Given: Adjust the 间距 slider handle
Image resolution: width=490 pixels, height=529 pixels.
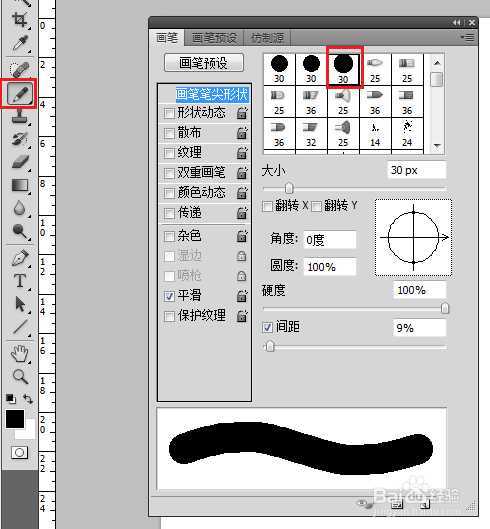Looking at the screenshot, I should [x=270, y=346].
